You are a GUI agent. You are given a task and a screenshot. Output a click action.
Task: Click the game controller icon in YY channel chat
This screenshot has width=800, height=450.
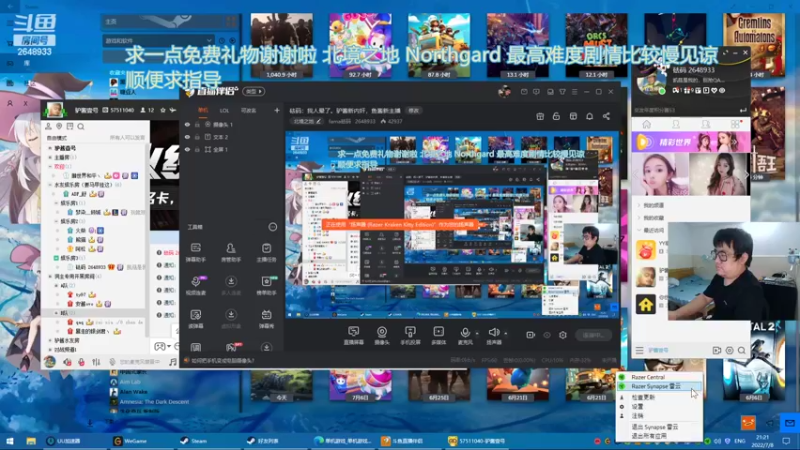coord(160,346)
